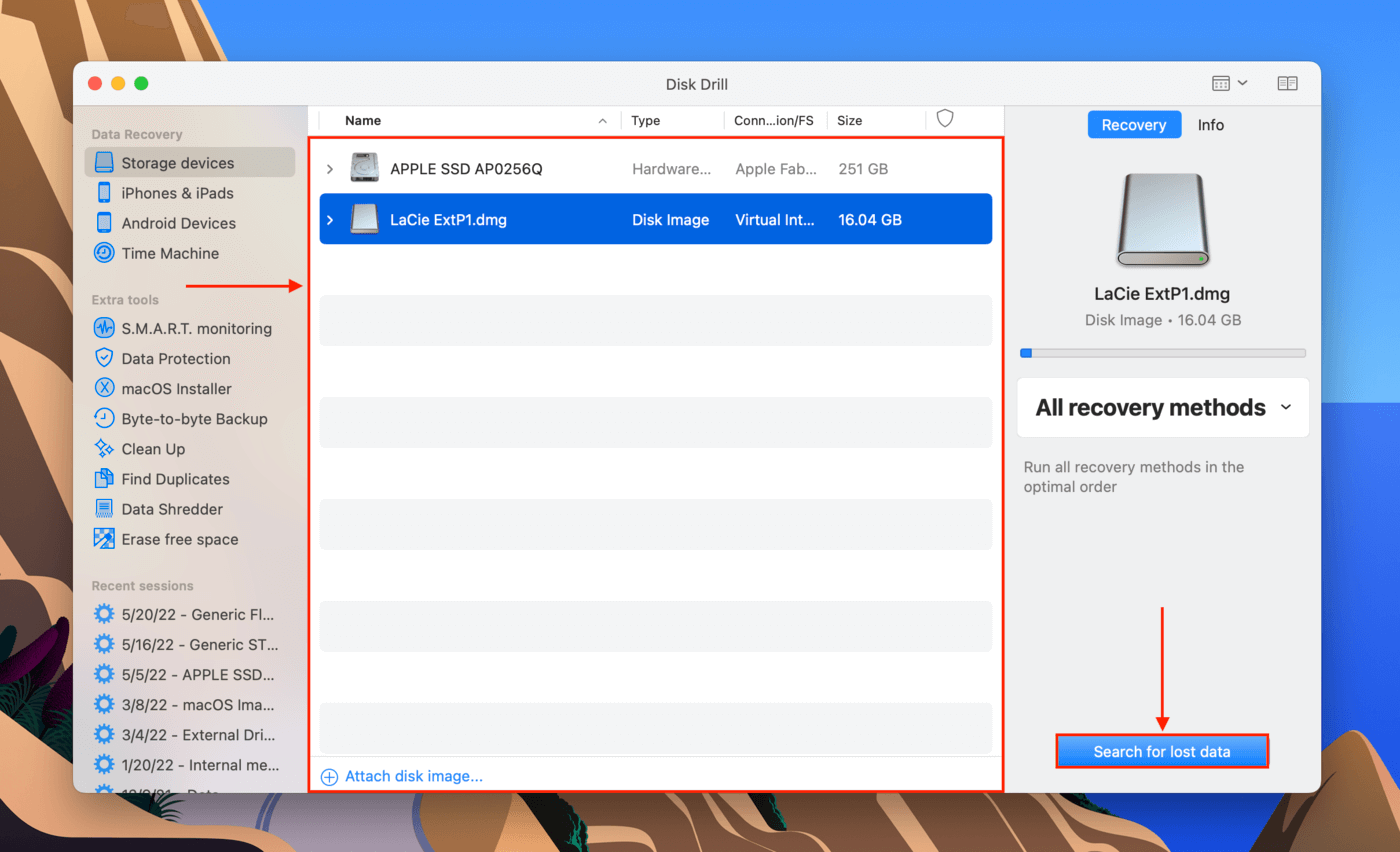Click the Hardware... type cell
The height and width of the screenshot is (852, 1400).
[x=672, y=169]
